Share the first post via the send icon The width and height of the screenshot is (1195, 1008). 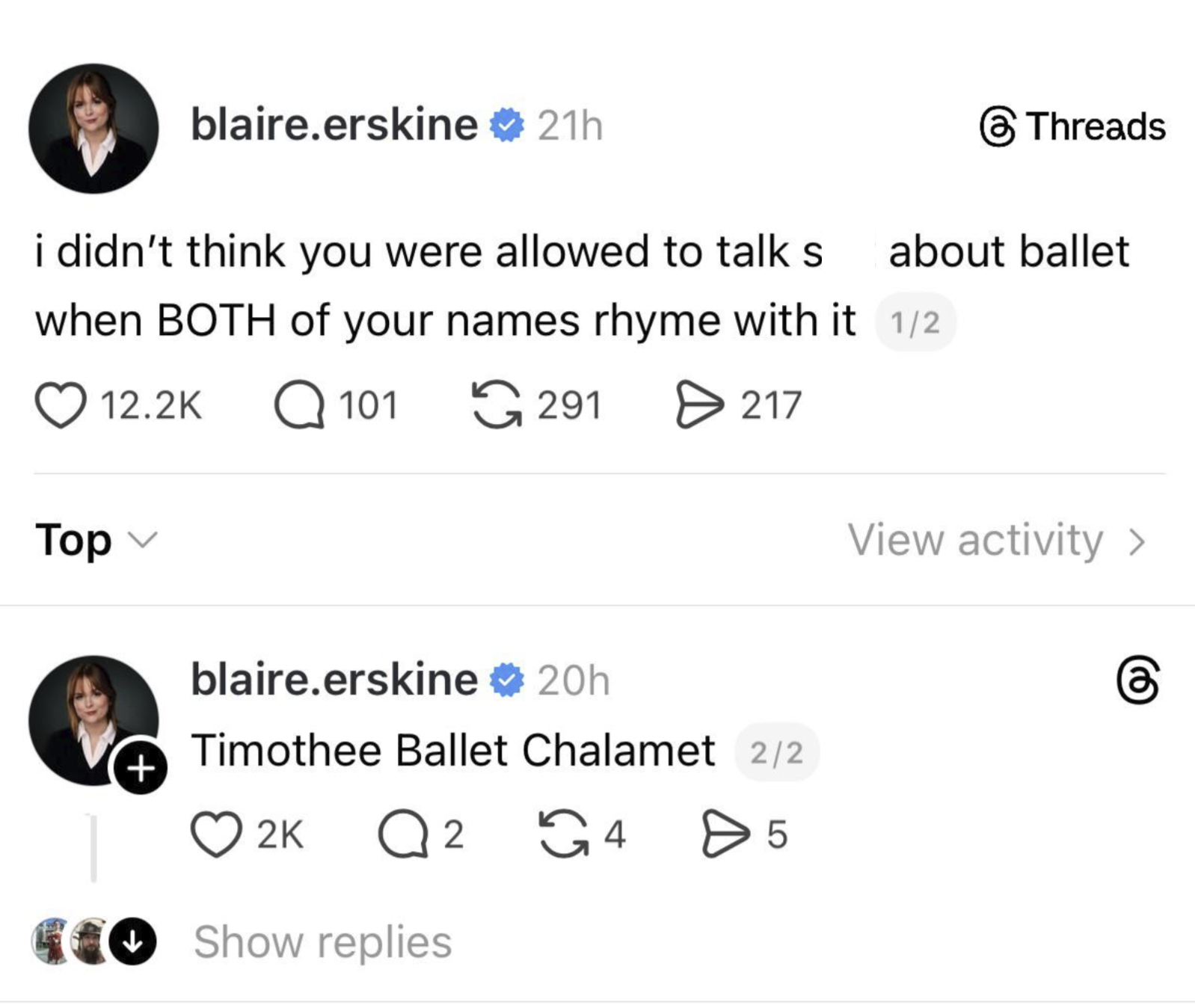coord(699,405)
